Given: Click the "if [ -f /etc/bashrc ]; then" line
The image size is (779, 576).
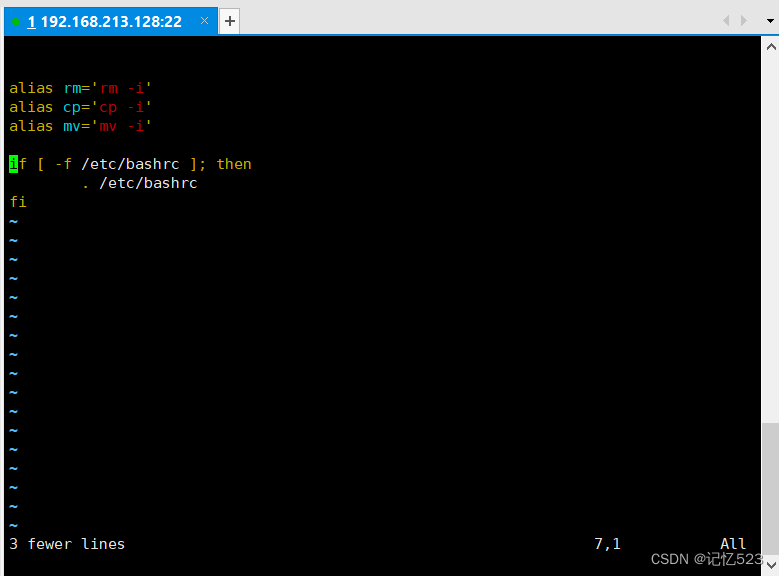Looking at the screenshot, I should (130, 164).
